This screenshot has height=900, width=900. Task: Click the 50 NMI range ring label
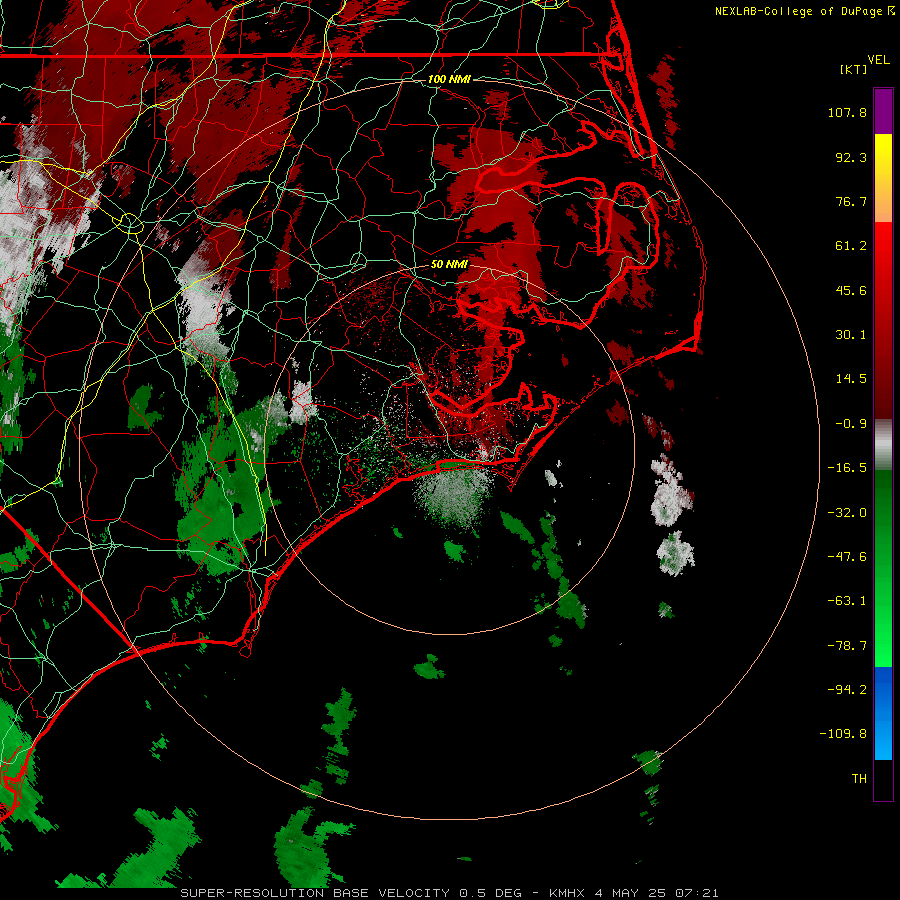449,264
